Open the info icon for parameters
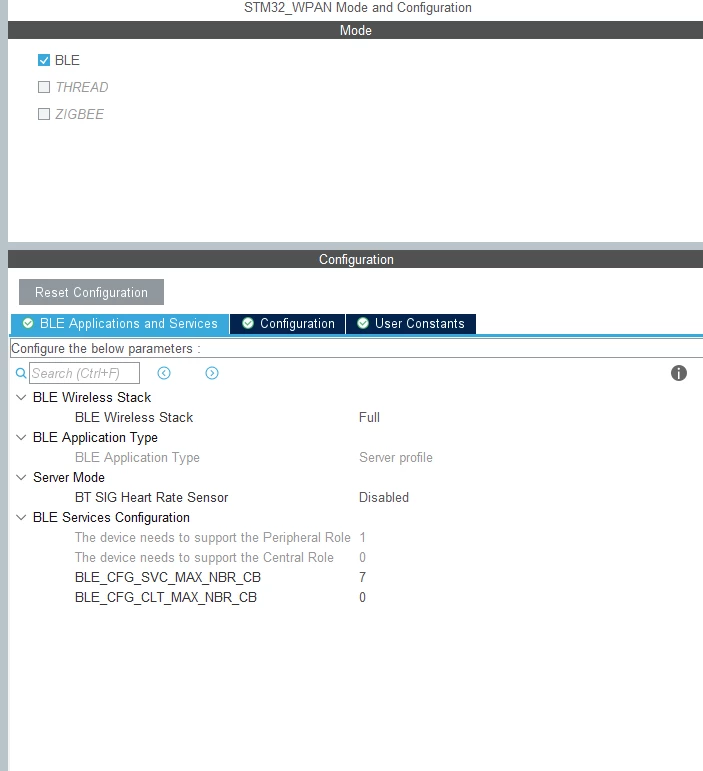703x771 pixels. click(x=678, y=373)
